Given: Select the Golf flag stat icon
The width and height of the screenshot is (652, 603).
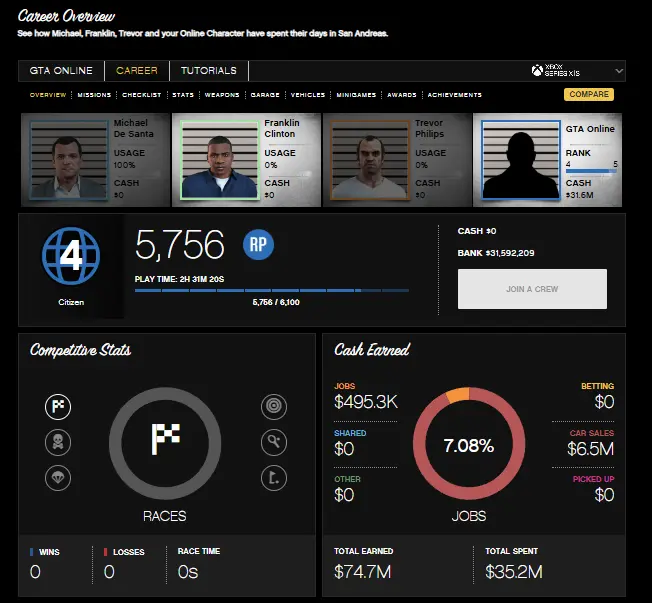Looking at the screenshot, I should point(272,478).
